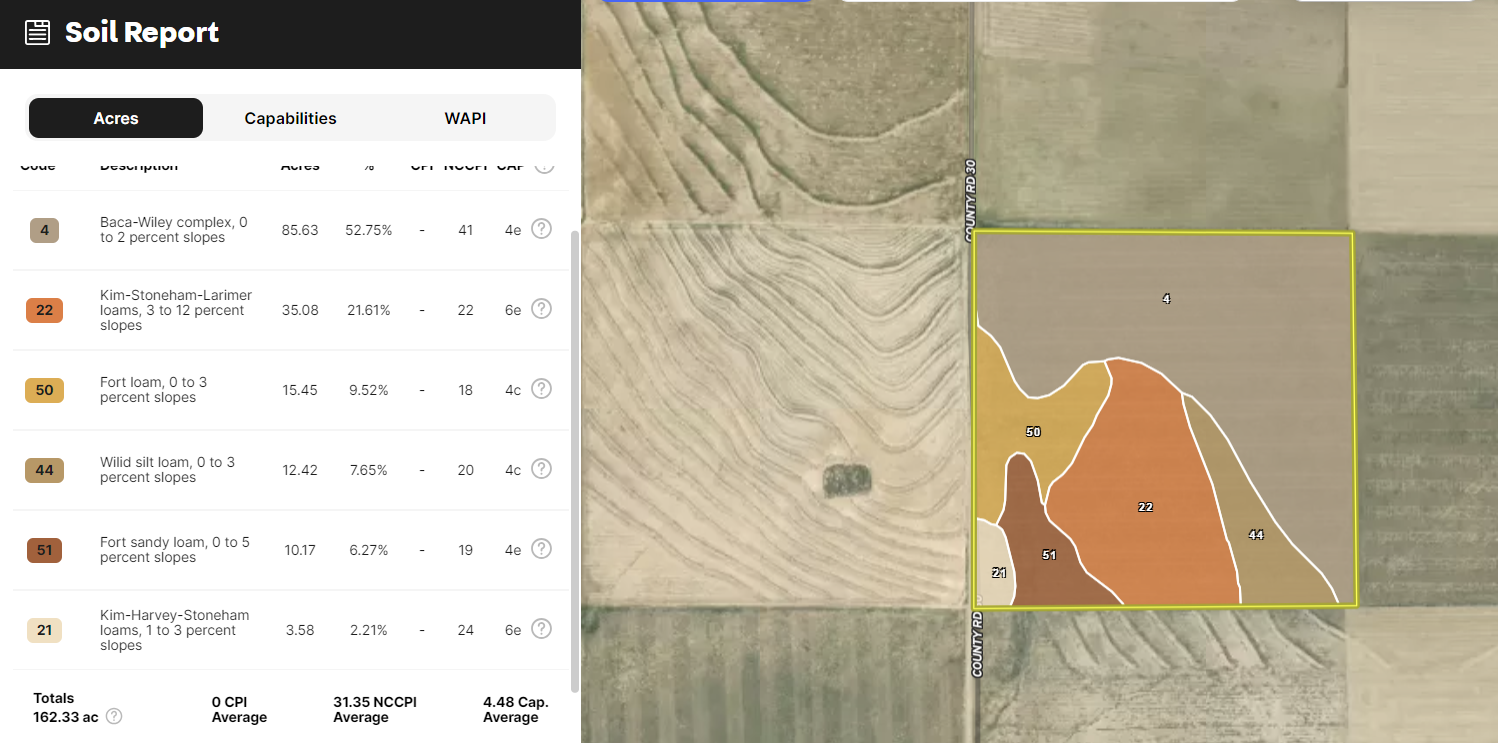1498x743 pixels.
Task: Open help icon for Fort sandy loam row
Action: point(541,549)
